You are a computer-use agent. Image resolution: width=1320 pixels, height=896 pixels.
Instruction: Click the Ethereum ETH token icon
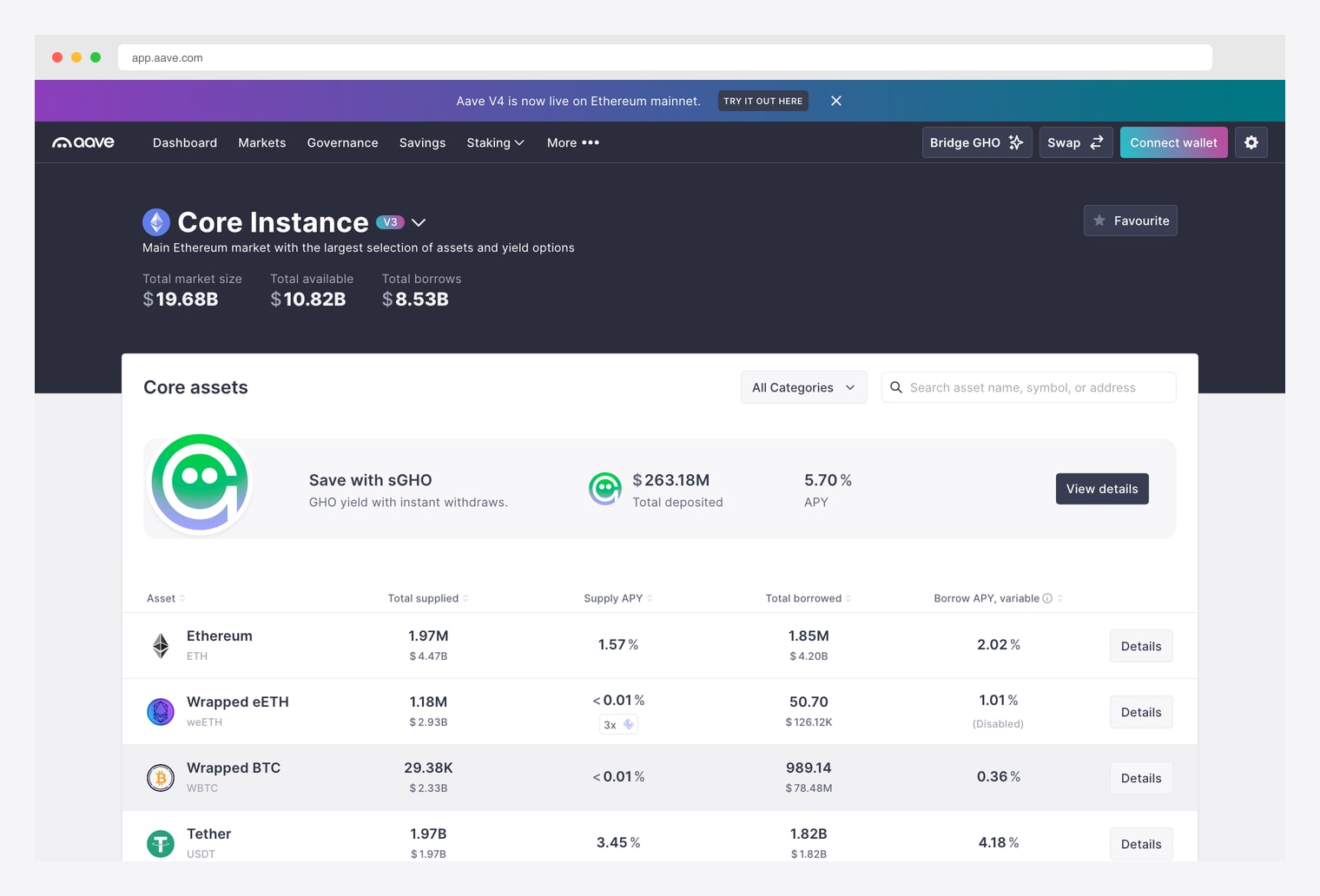pyautogui.click(x=161, y=646)
